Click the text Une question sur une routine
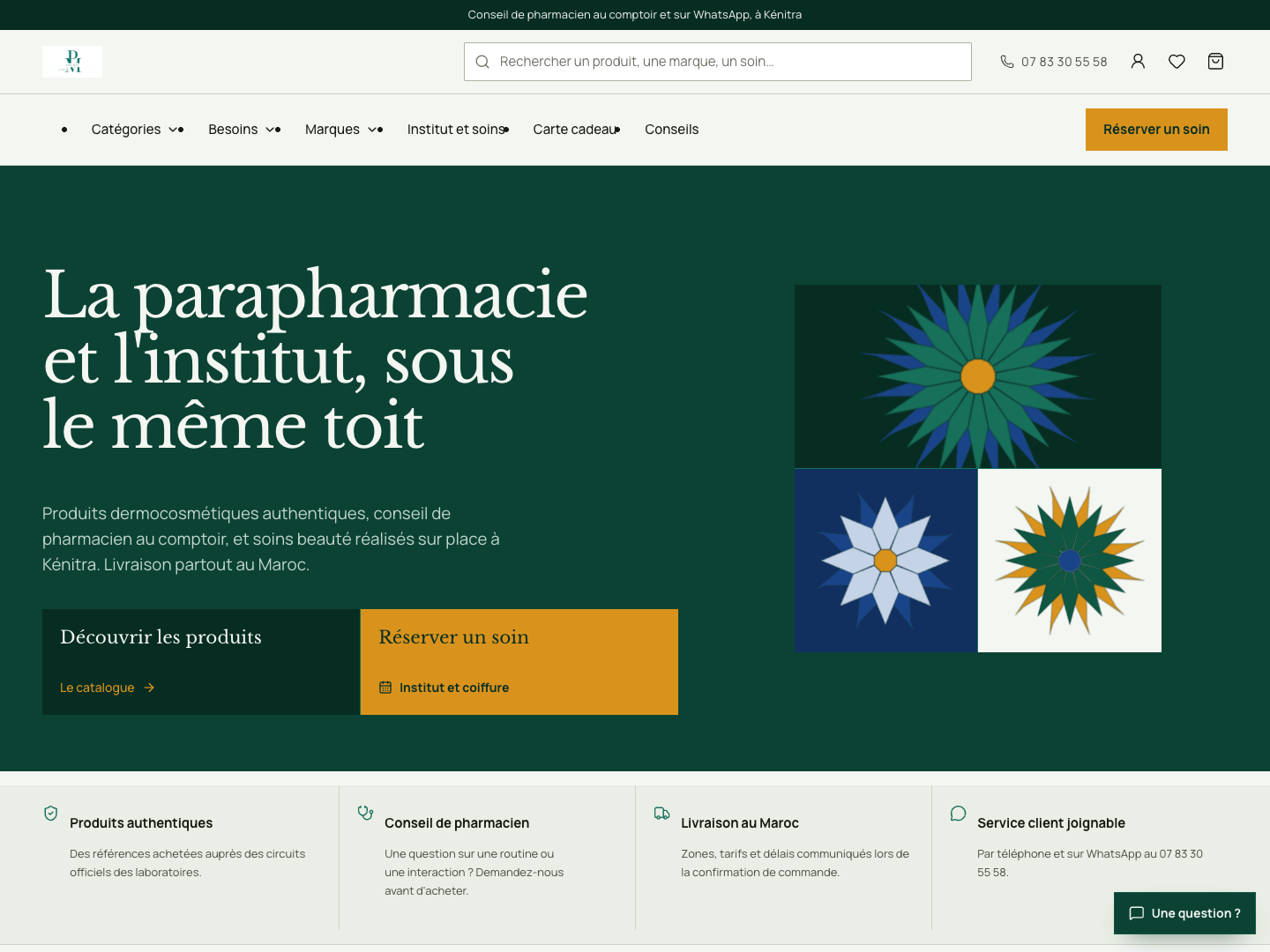 [x=474, y=873]
